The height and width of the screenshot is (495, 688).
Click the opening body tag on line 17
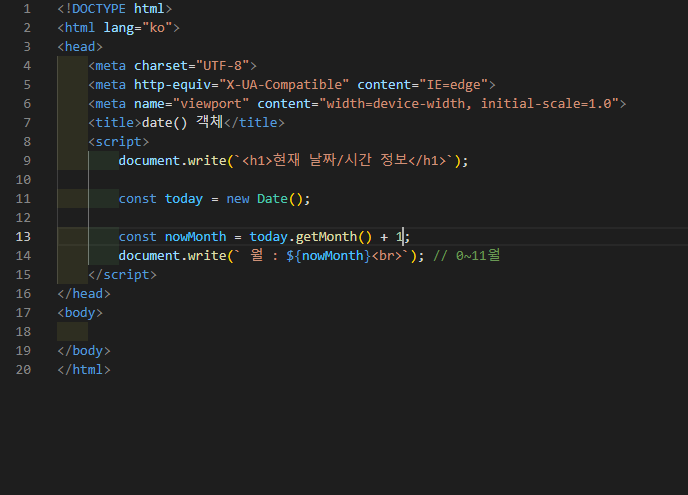(x=80, y=312)
